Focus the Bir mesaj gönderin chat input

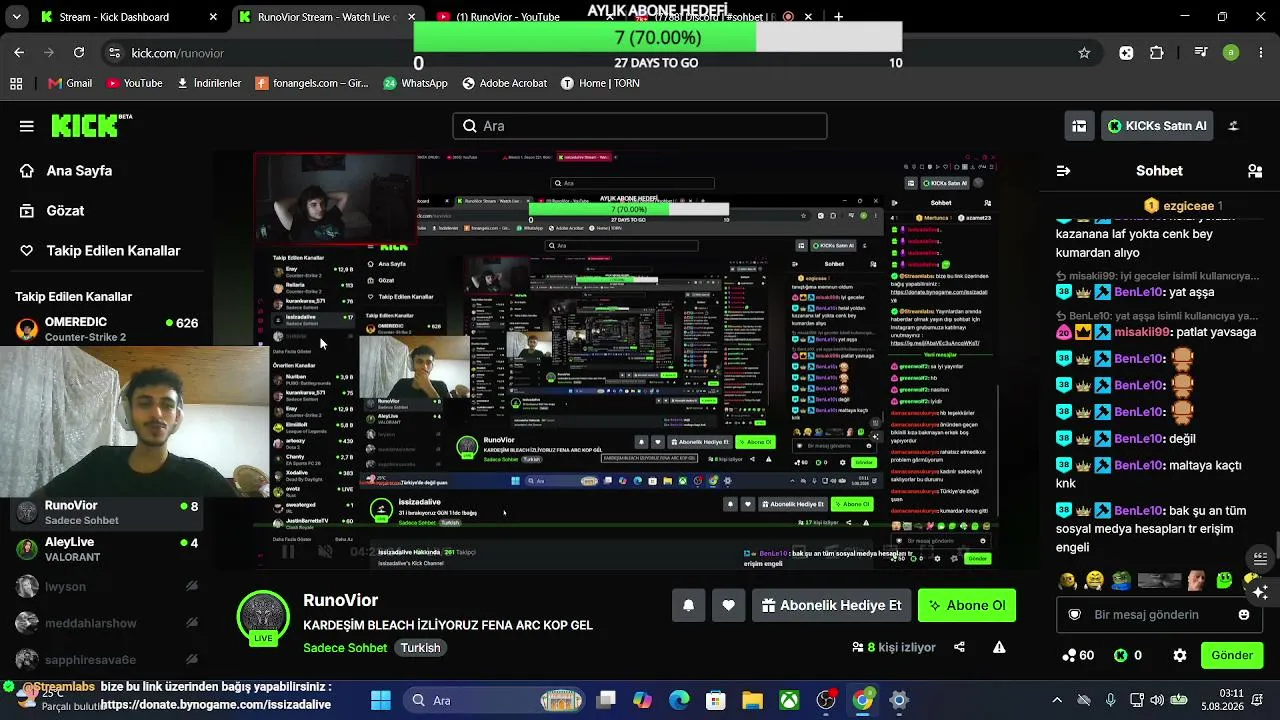click(1160, 615)
